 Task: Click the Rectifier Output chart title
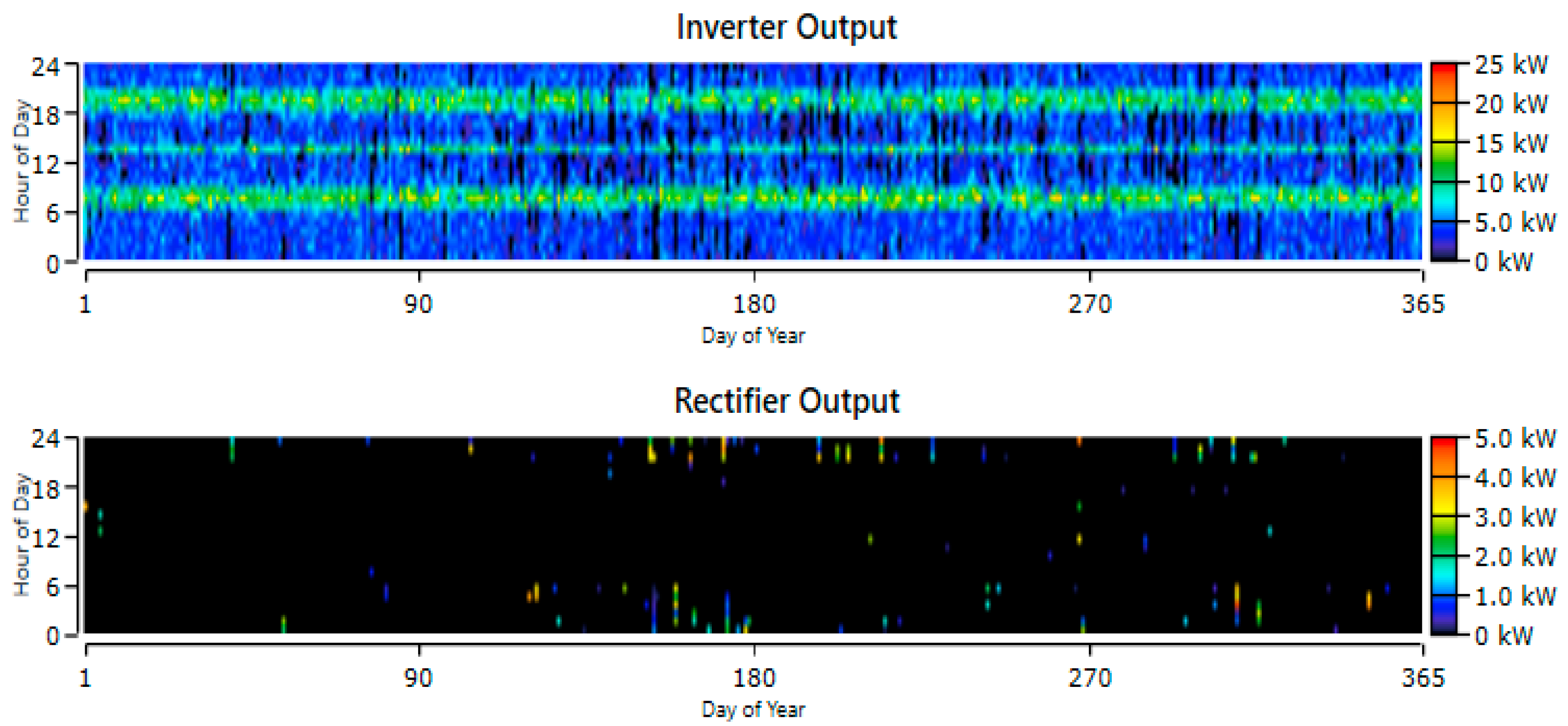click(786, 401)
